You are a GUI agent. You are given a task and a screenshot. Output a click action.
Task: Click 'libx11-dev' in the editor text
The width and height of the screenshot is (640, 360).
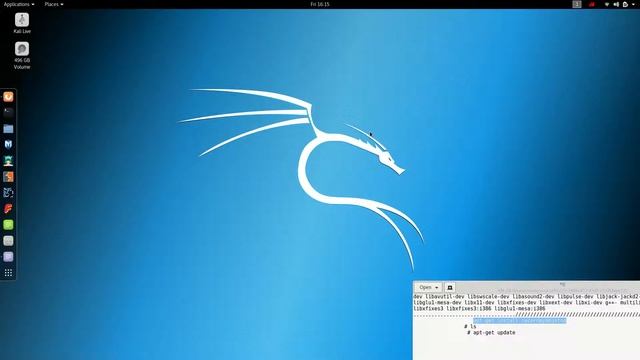(x=479, y=303)
